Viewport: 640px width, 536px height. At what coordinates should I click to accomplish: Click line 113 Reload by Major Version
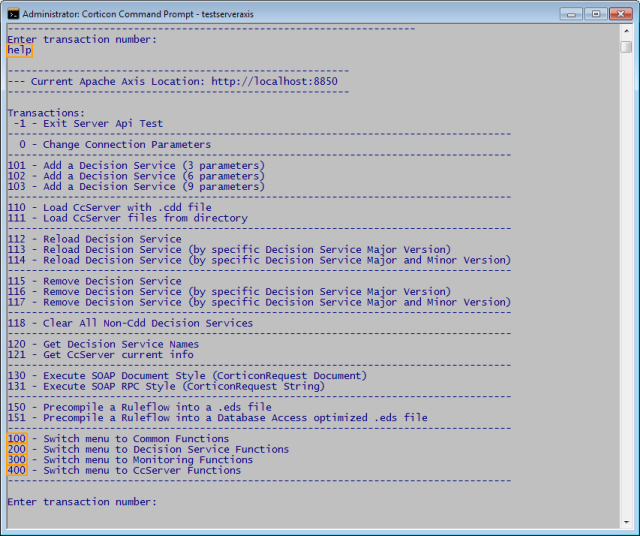tap(229, 249)
